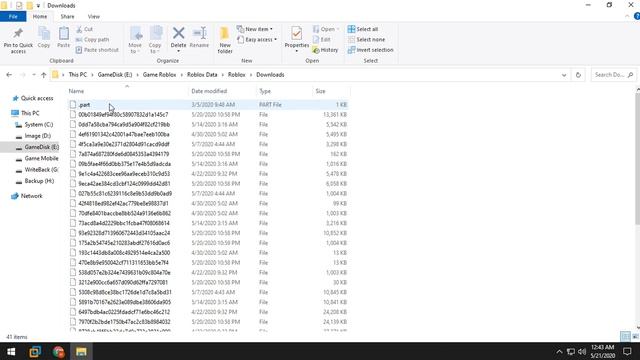The width and height of the screenshot is (640, 360).
Task: Open the Chrome taskbar icon
Action: coord(58,351)
